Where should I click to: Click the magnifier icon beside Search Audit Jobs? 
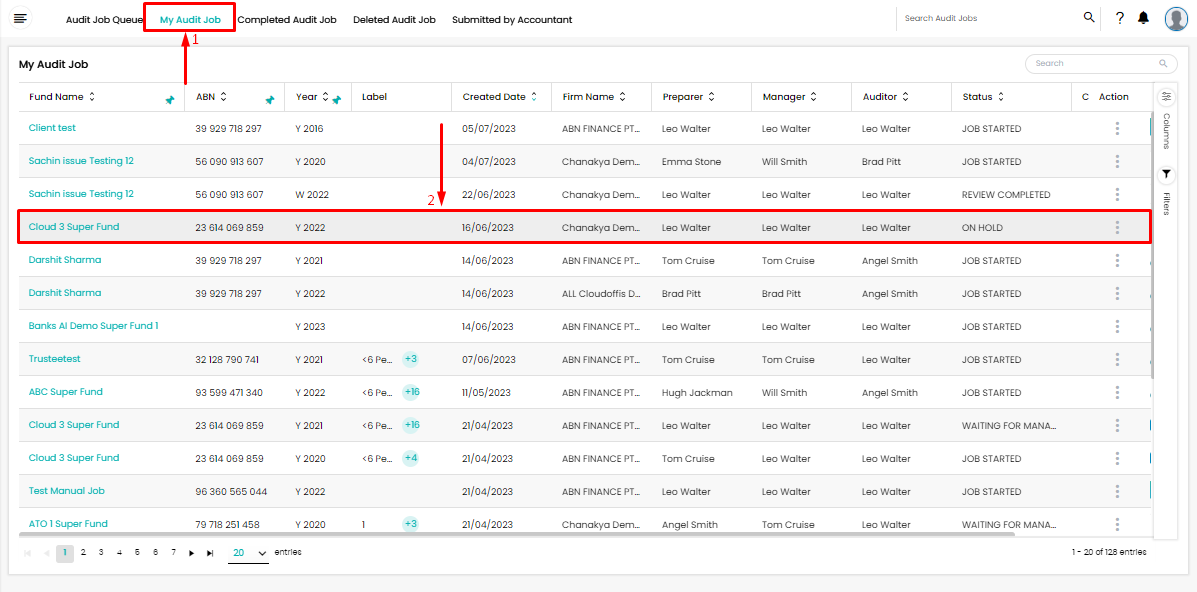pyautogui.click(x=1089, y=18)
